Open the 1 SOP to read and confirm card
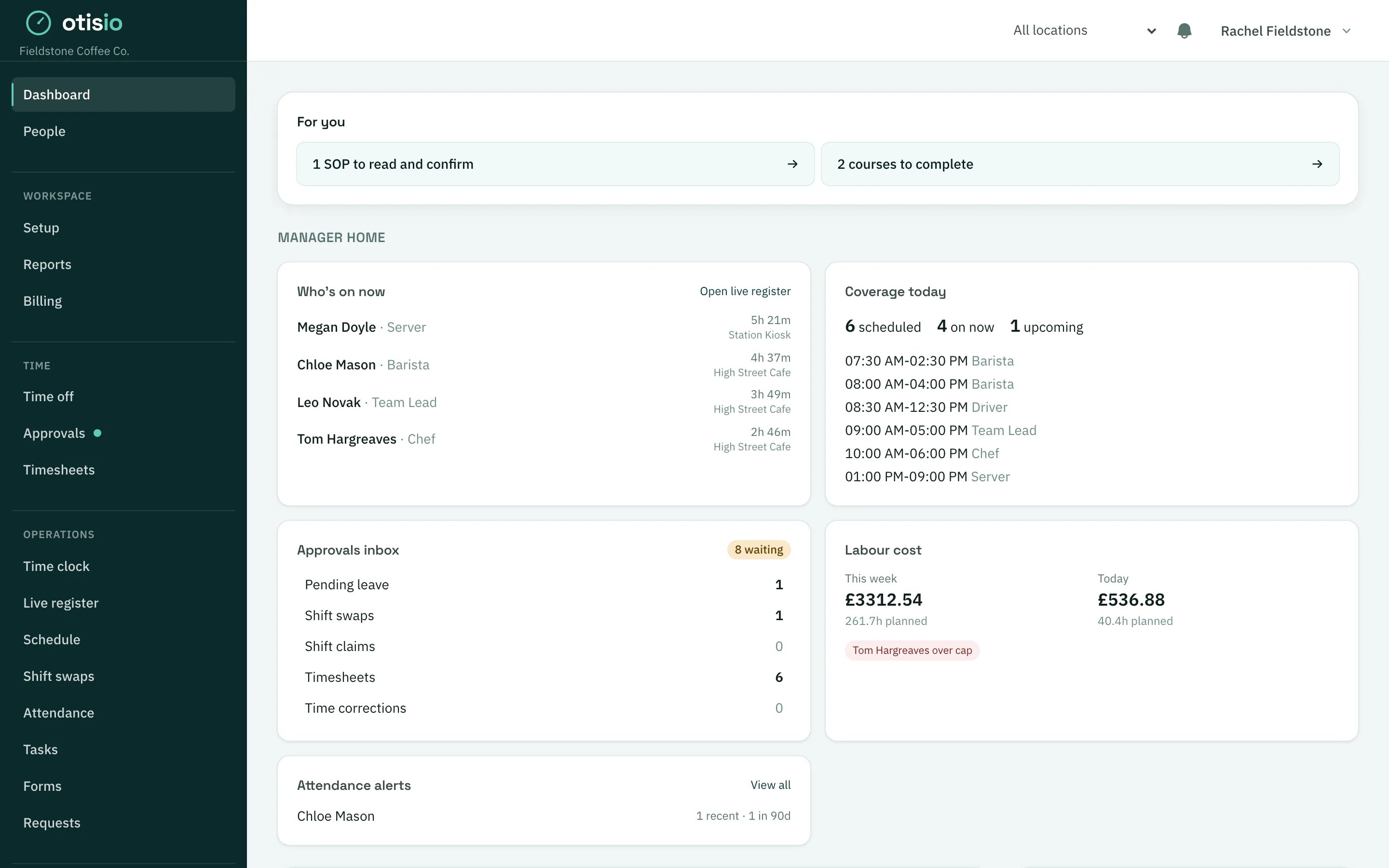1389x868 pixels. 555,164
